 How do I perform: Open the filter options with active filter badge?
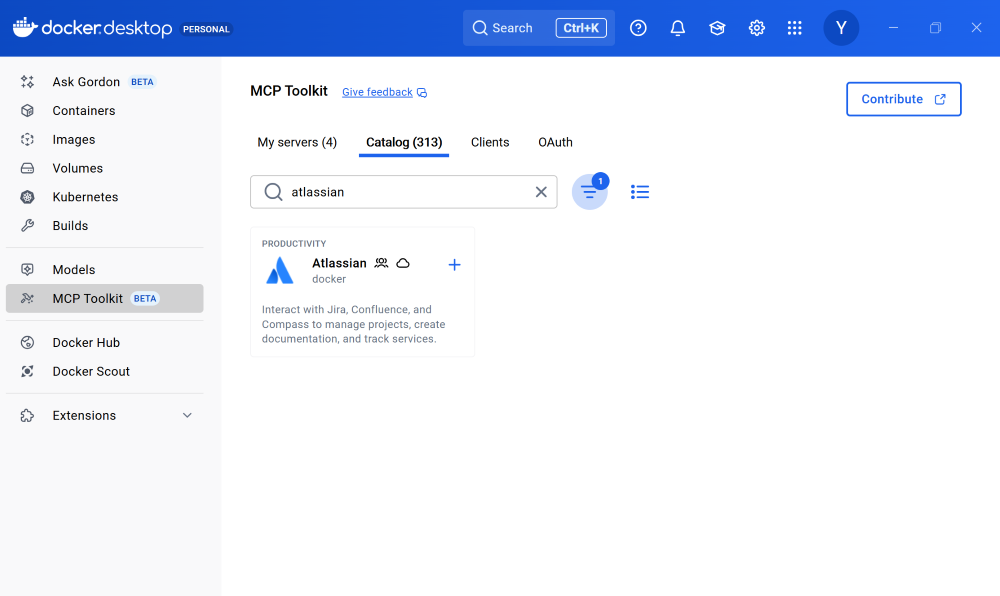click(x=590, y=191)
